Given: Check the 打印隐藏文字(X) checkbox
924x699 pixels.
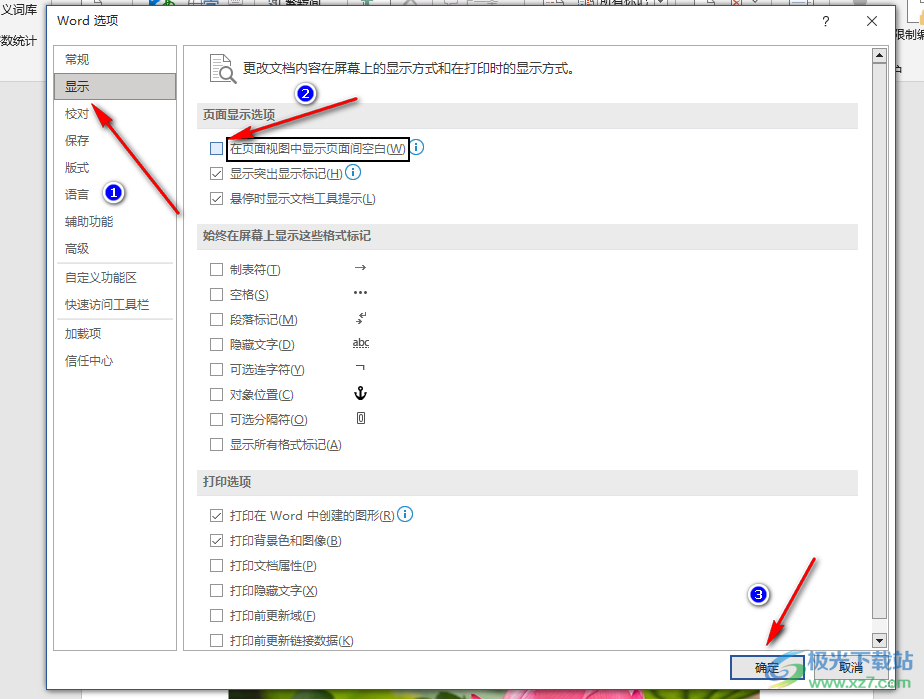Looking at the screenshot, I should point(216,591).
